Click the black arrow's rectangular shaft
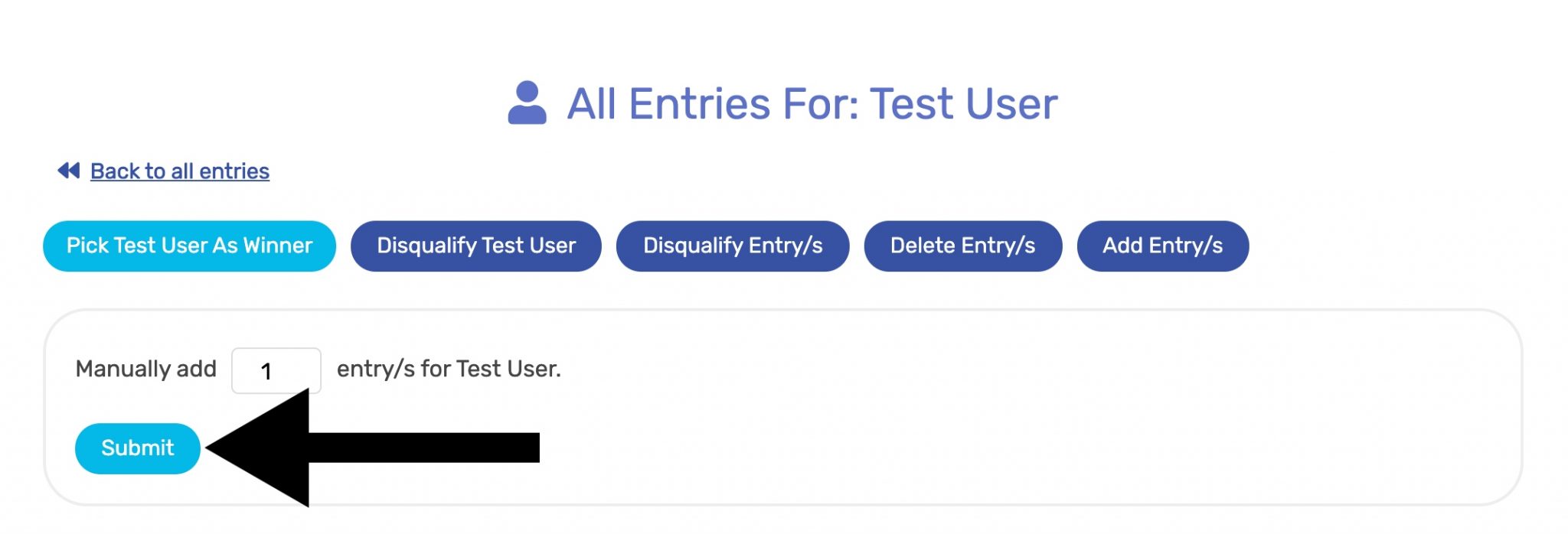The height and width of the screenshot is (534, 1568). point(425,448)
